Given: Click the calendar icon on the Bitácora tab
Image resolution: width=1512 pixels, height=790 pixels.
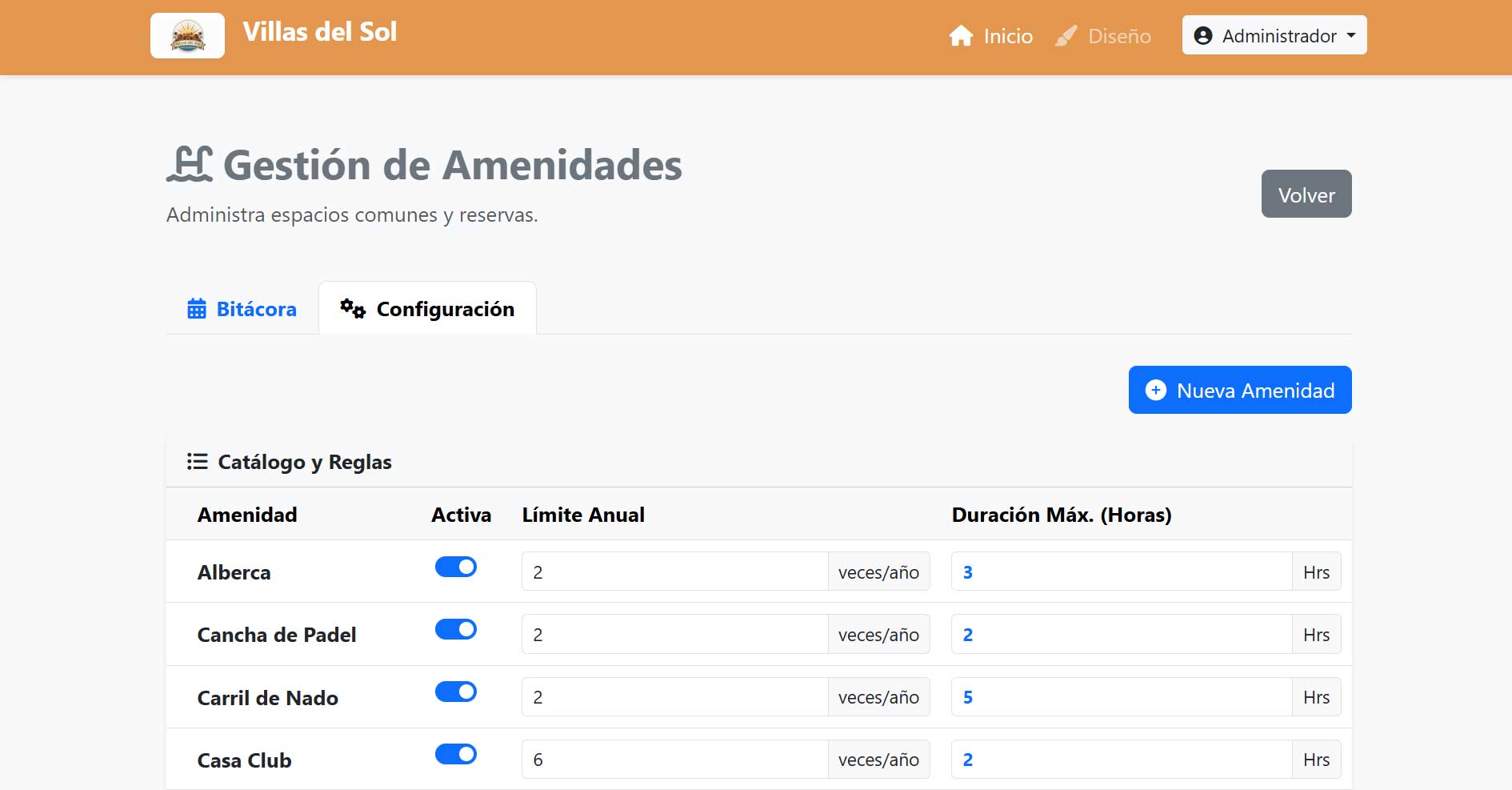Looking at the screenshot, I should (194, 308).
